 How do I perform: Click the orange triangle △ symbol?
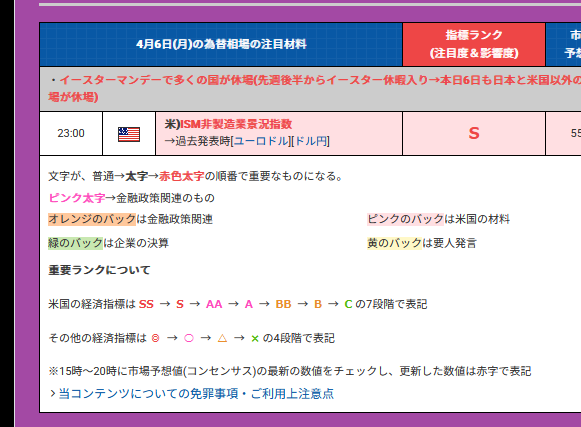[222, 338]
